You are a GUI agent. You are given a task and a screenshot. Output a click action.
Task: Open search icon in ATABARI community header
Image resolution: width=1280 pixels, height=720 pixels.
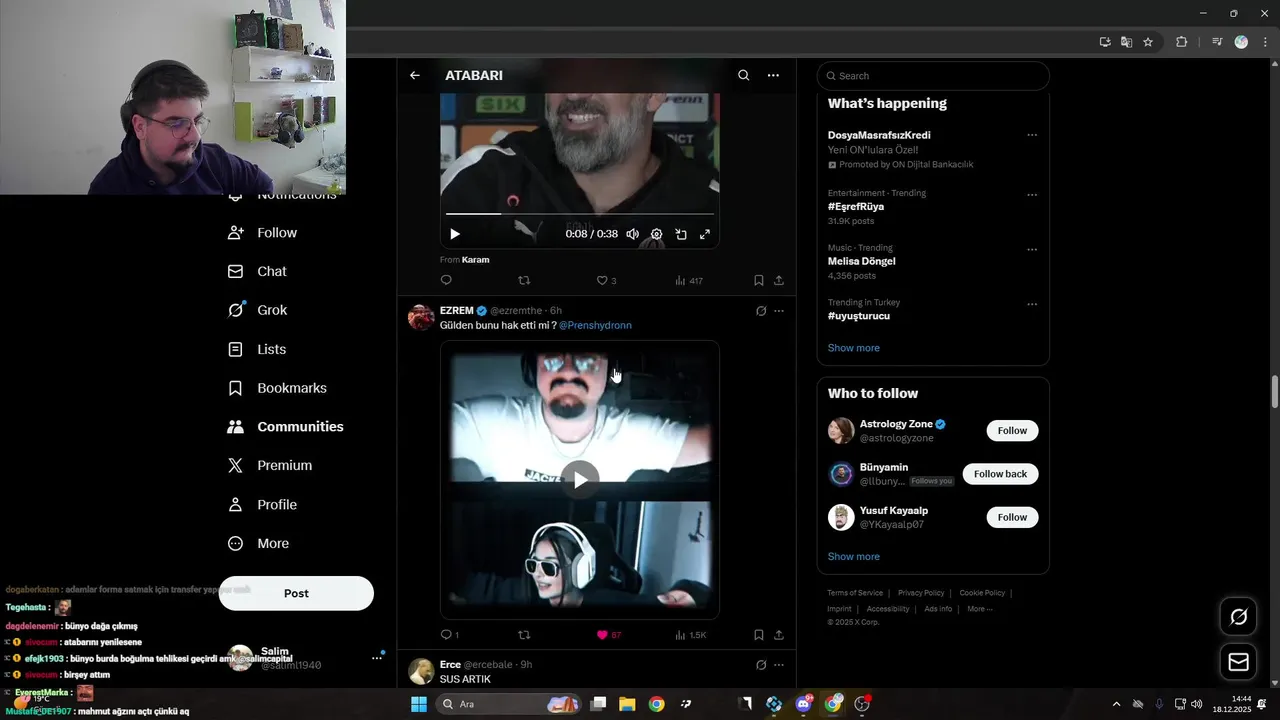(743, 75)
